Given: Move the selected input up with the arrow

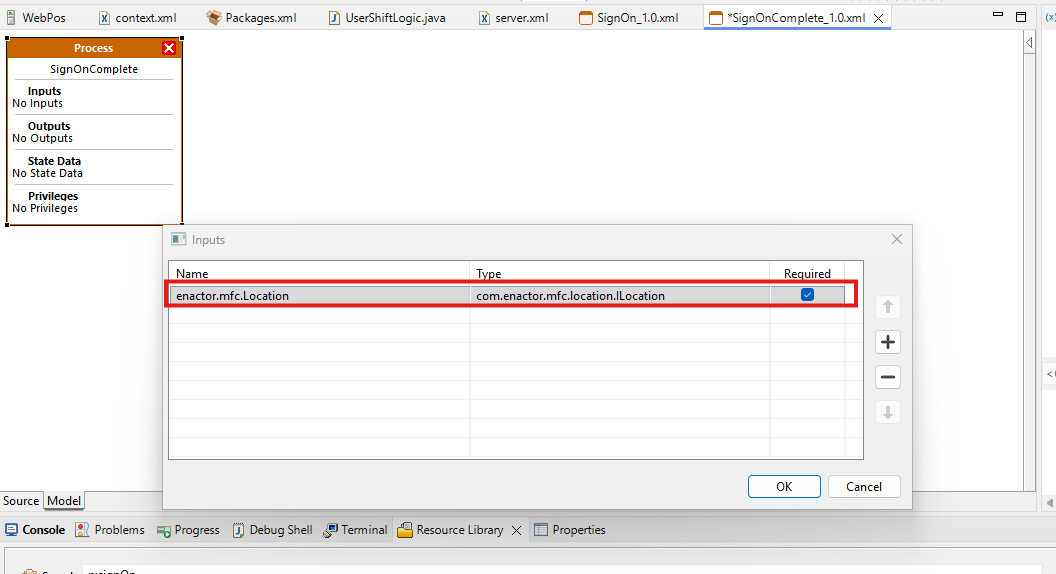Looking at the screenshot, I should [888, 307].
